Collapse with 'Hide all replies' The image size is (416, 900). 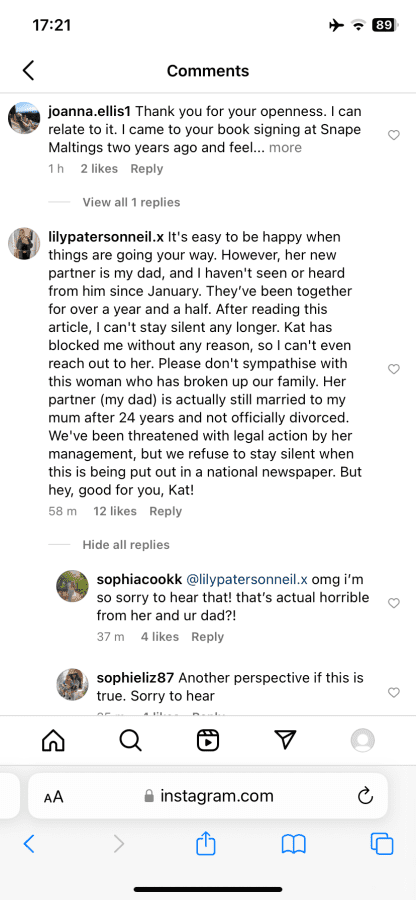pyautogui.click(x=126, y=545)
